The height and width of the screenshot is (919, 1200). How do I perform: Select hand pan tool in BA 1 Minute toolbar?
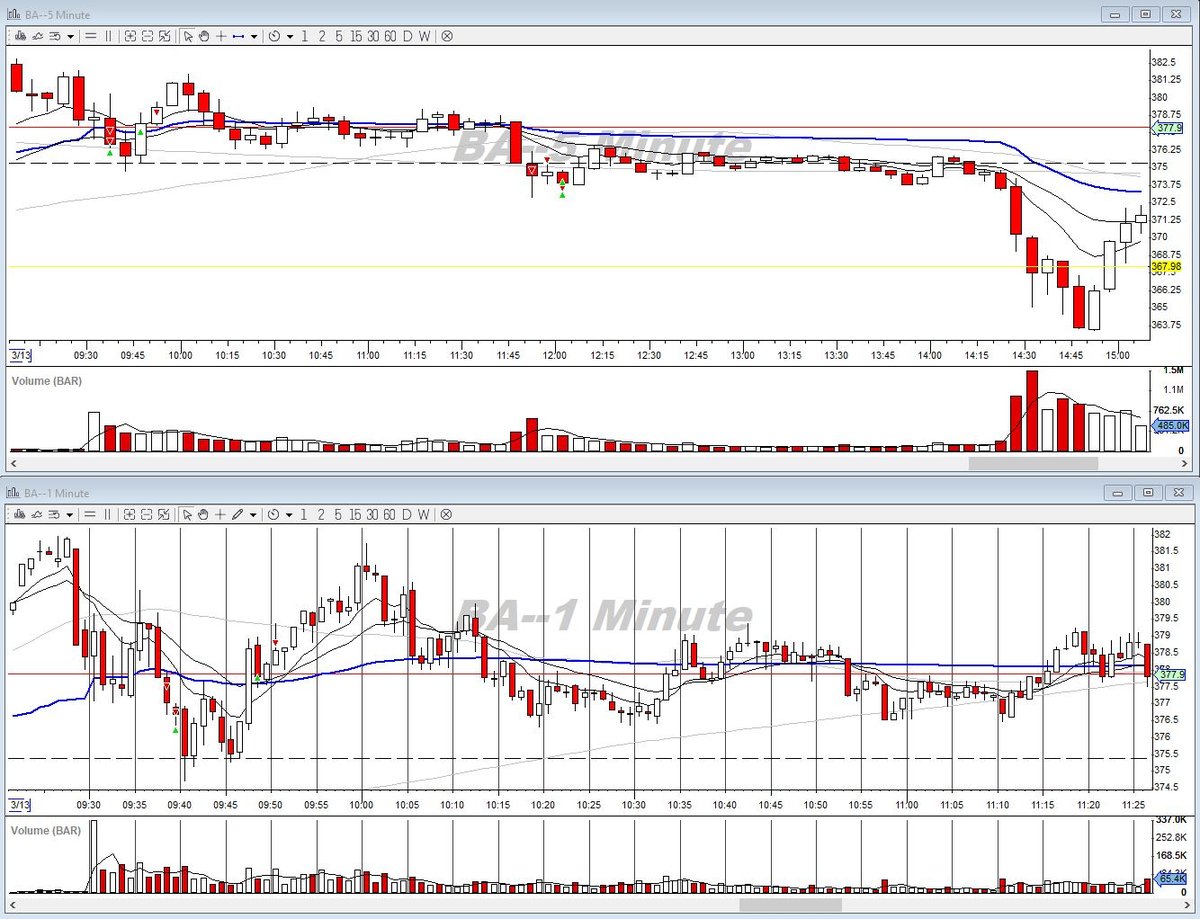coord(203,515)
